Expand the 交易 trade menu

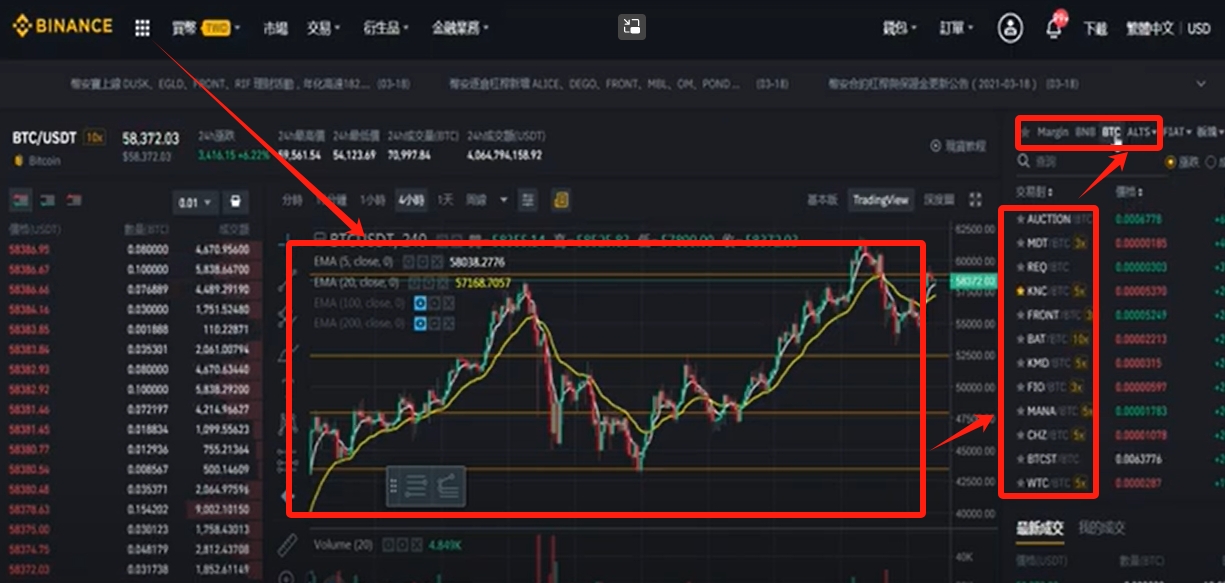(323, 28)
